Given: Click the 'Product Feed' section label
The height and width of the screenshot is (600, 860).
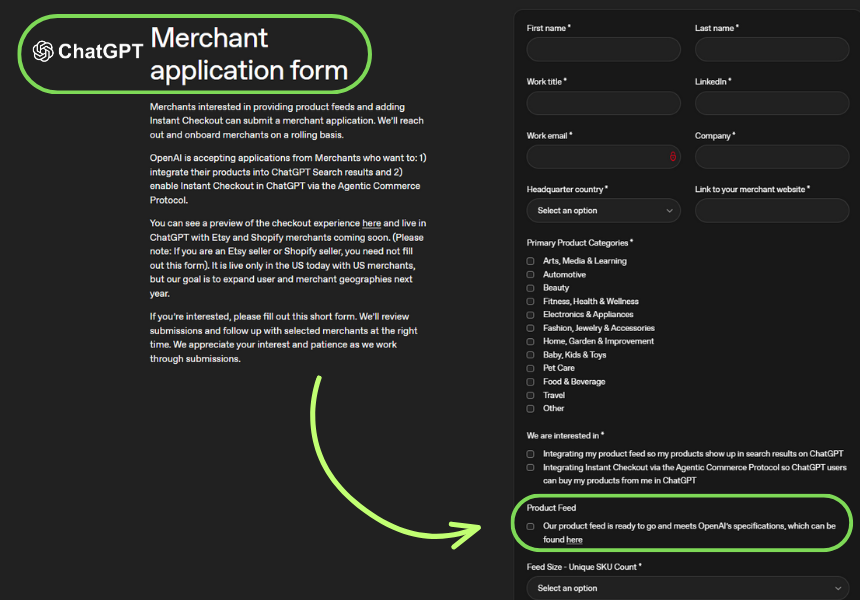Looking at the screenshot, I should click(x=551, y=508).
